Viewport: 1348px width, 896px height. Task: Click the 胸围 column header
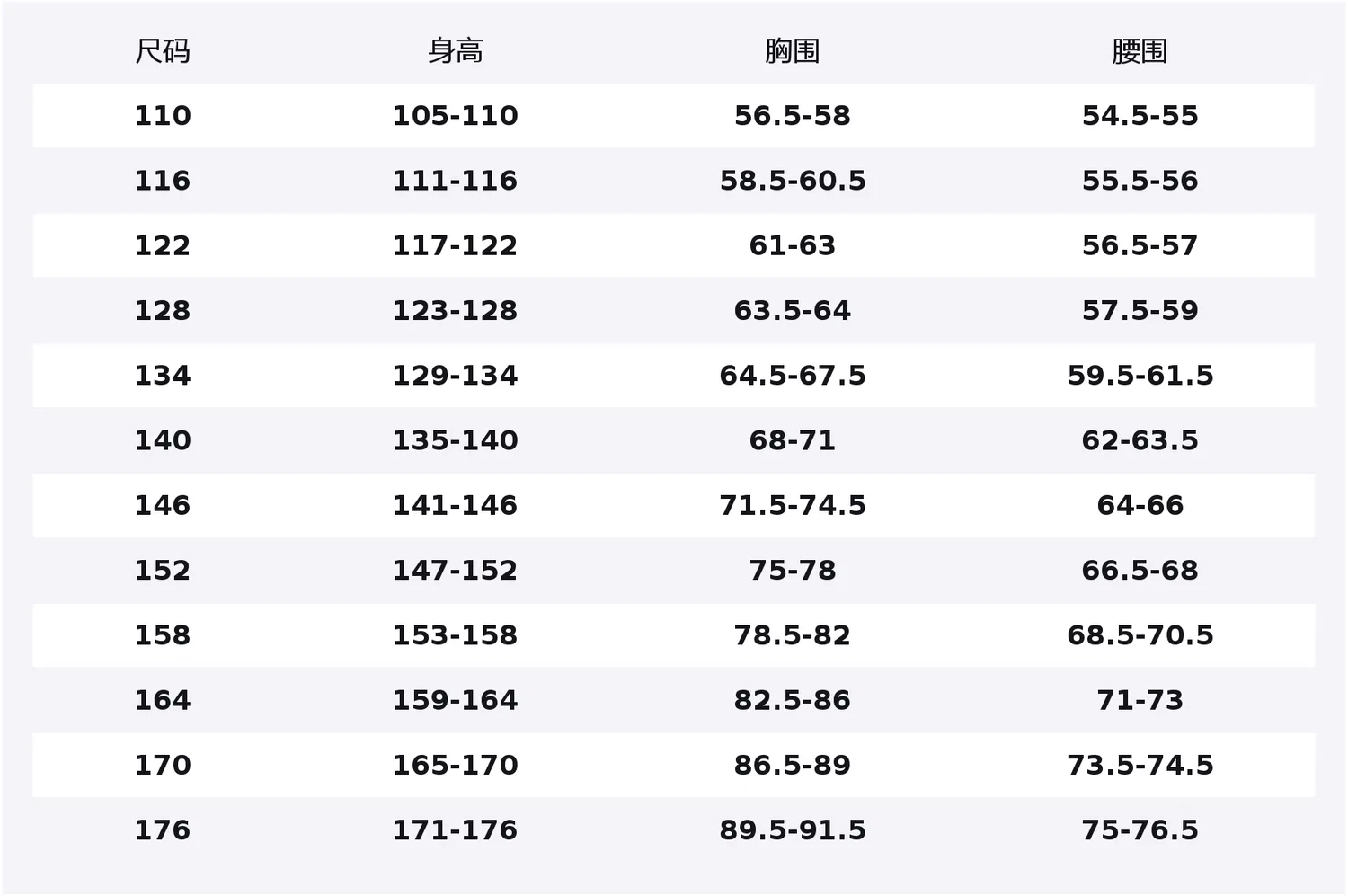click(792, 51)
